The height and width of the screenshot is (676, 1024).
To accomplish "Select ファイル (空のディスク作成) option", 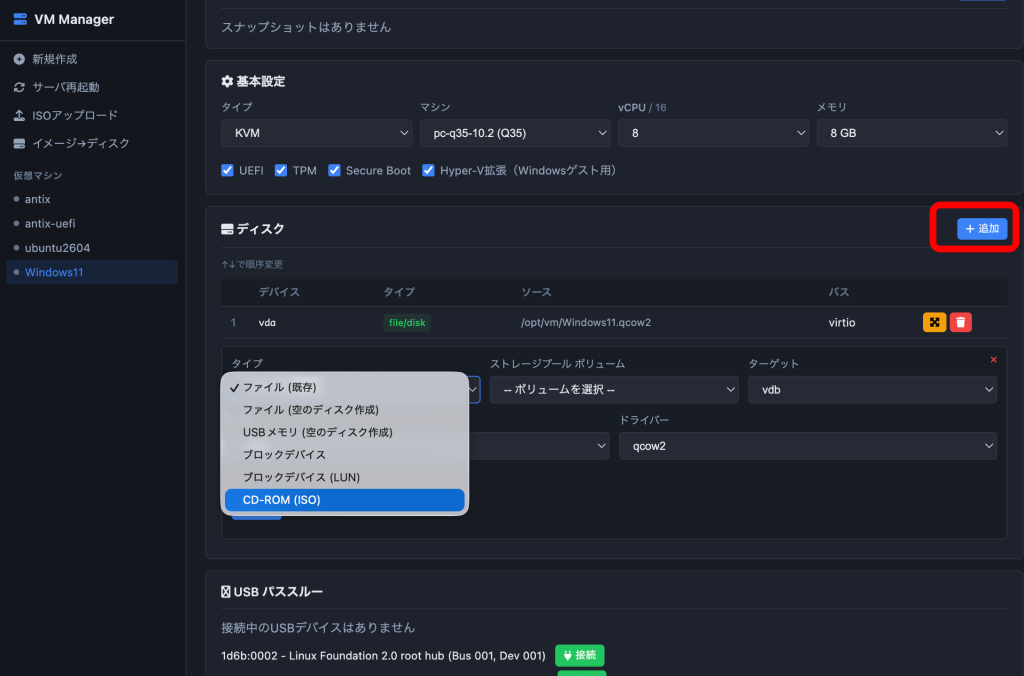I will coord(345,410).
